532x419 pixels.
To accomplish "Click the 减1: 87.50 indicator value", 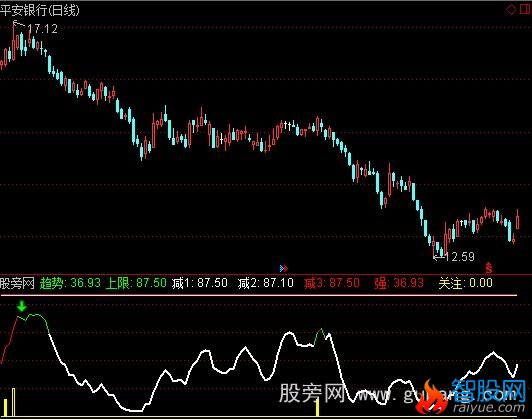I will [x=200, y=283].
